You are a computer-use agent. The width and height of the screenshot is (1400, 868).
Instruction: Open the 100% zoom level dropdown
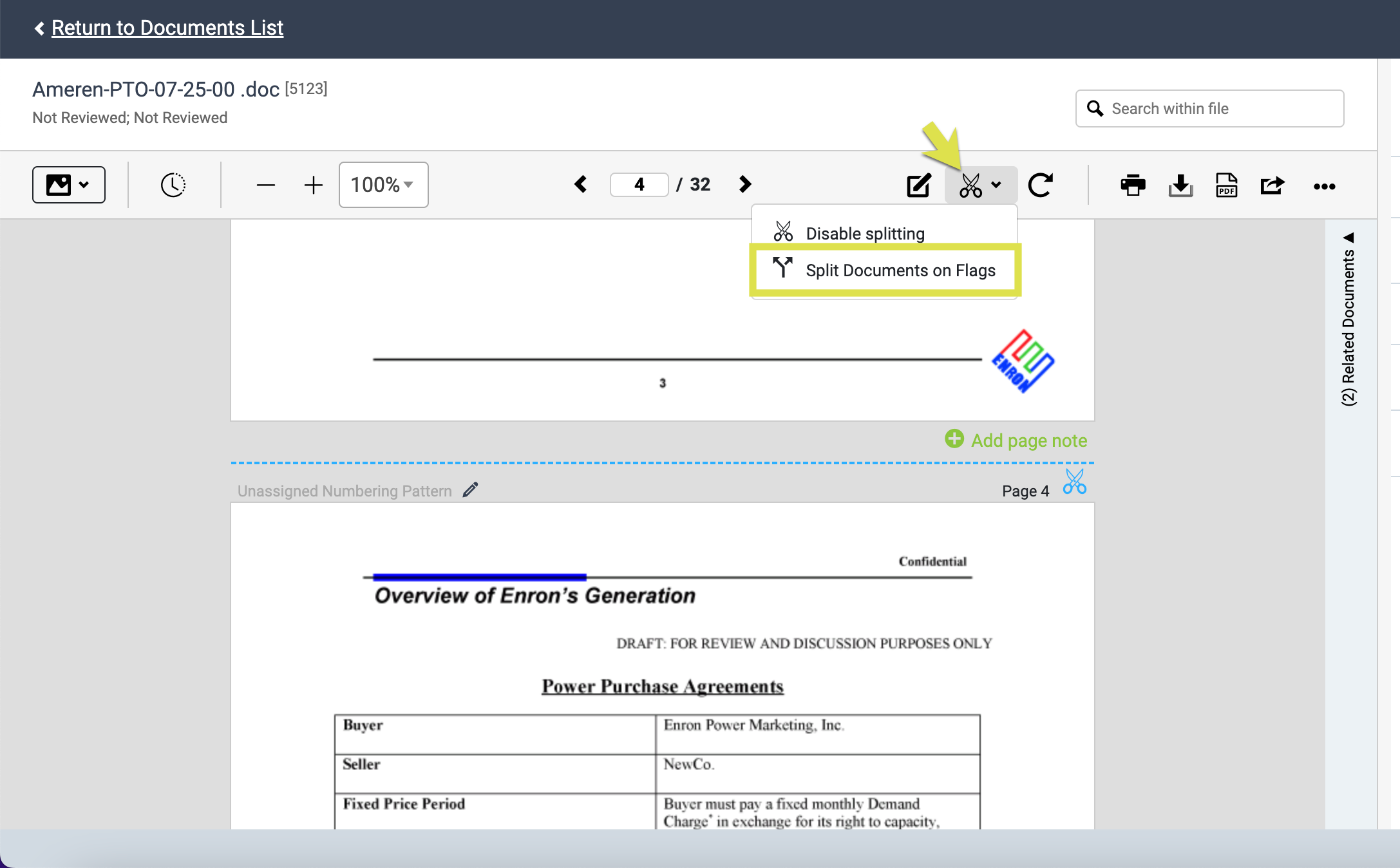pos(383,185)
